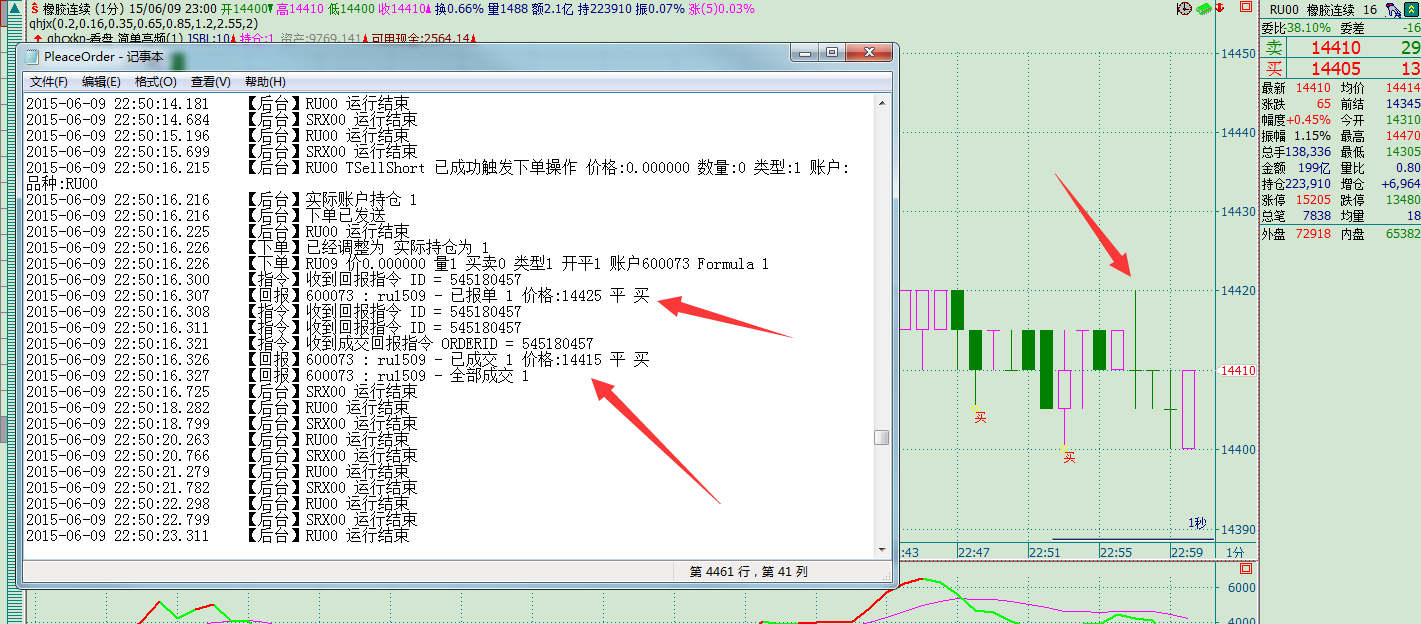This screenshot has width=1421, height=624.
Task: Open the 查看(V) menu
Action: click(210, 82)
